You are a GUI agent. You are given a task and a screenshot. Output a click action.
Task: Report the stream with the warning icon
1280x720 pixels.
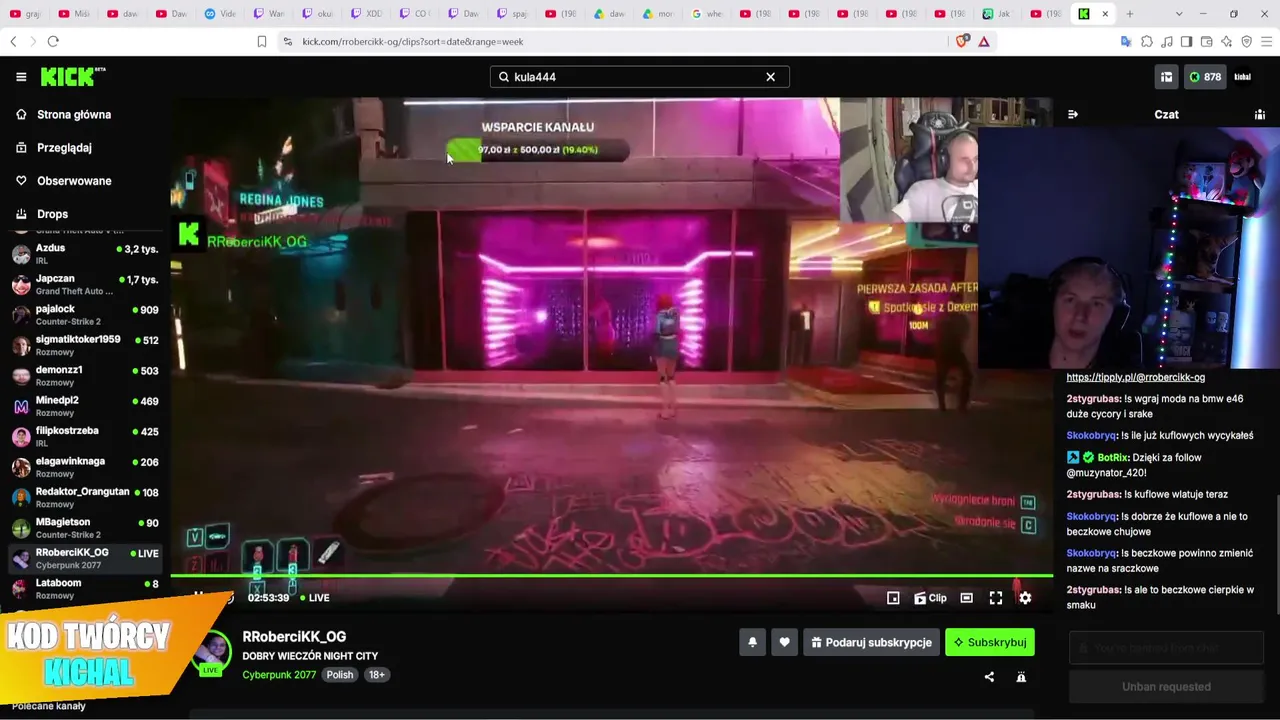click(x=1021, y=677)
